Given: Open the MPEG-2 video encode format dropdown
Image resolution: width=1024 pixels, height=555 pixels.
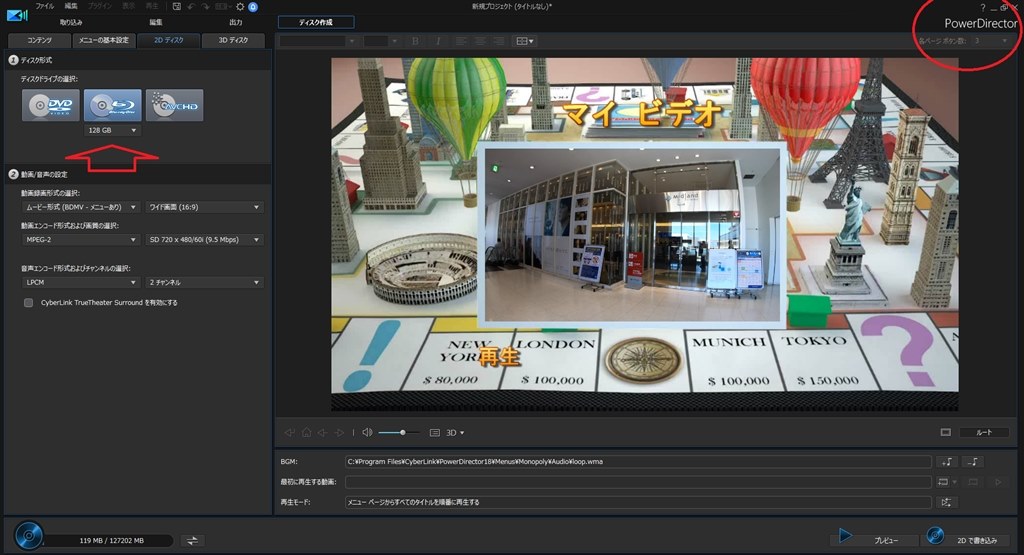Looking at the screenshot, I should pos(80,240).
